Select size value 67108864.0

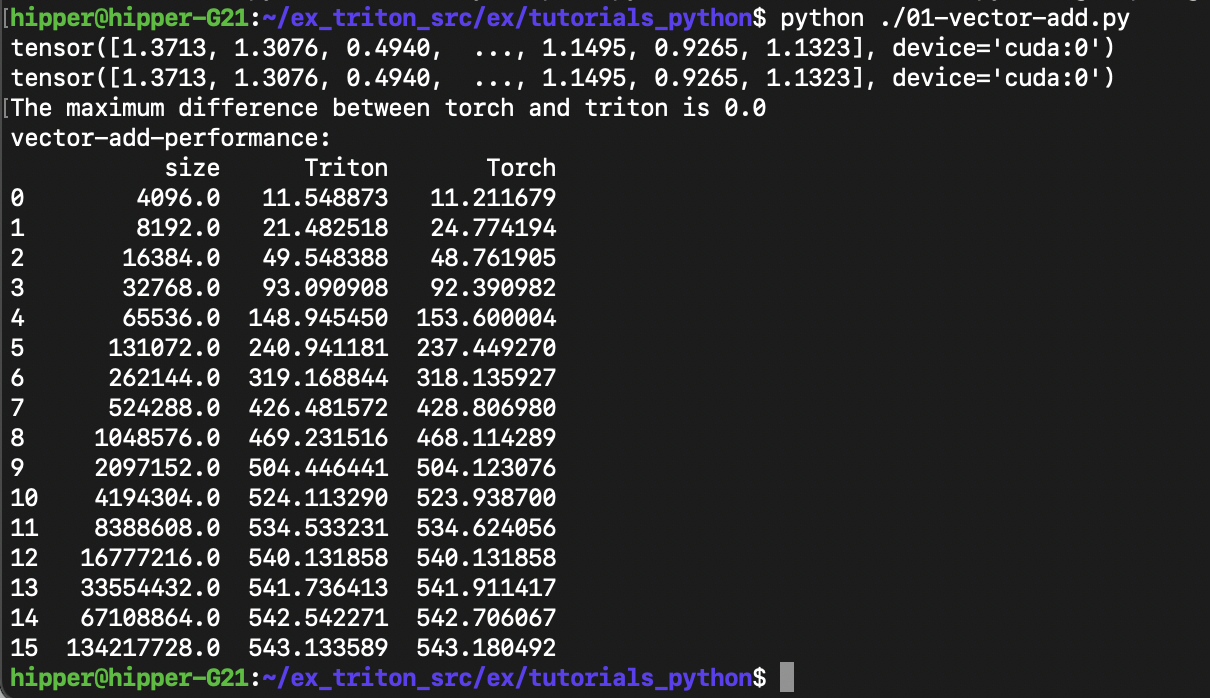coord(151,618)
